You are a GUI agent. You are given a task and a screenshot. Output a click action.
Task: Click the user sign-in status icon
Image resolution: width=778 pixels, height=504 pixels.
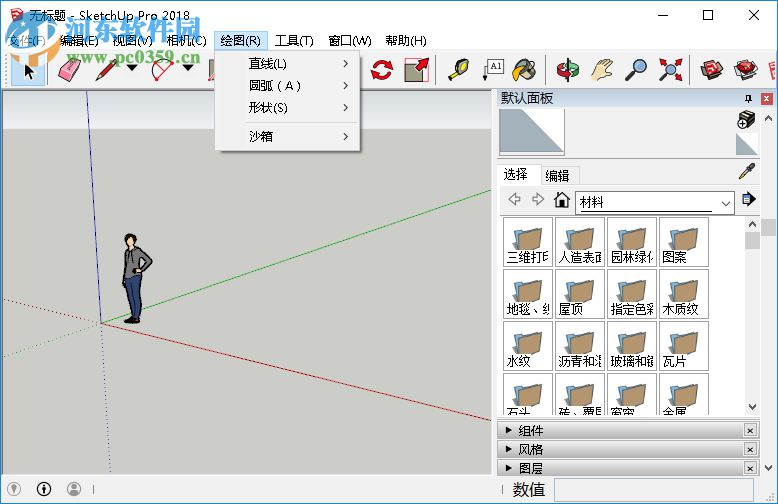point(74,489)
